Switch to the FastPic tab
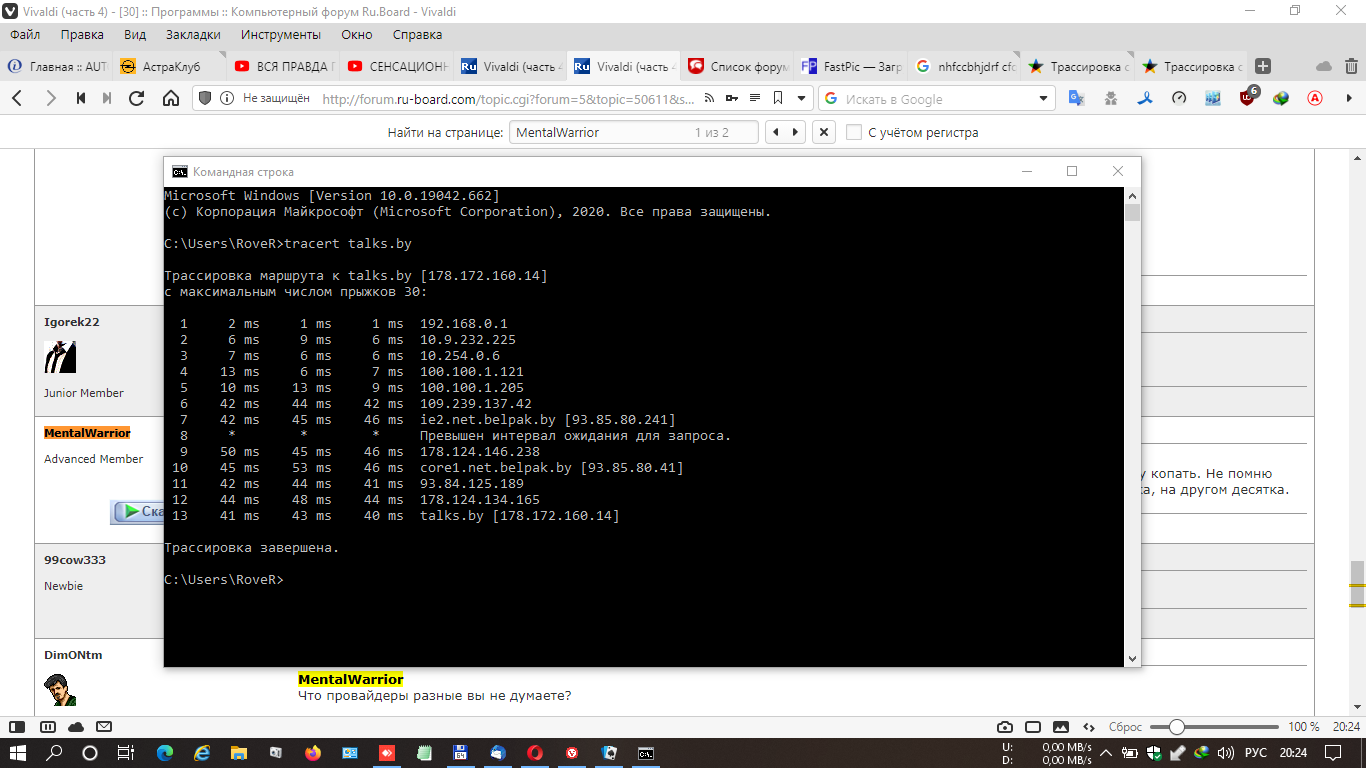 (x=850, y=67)
